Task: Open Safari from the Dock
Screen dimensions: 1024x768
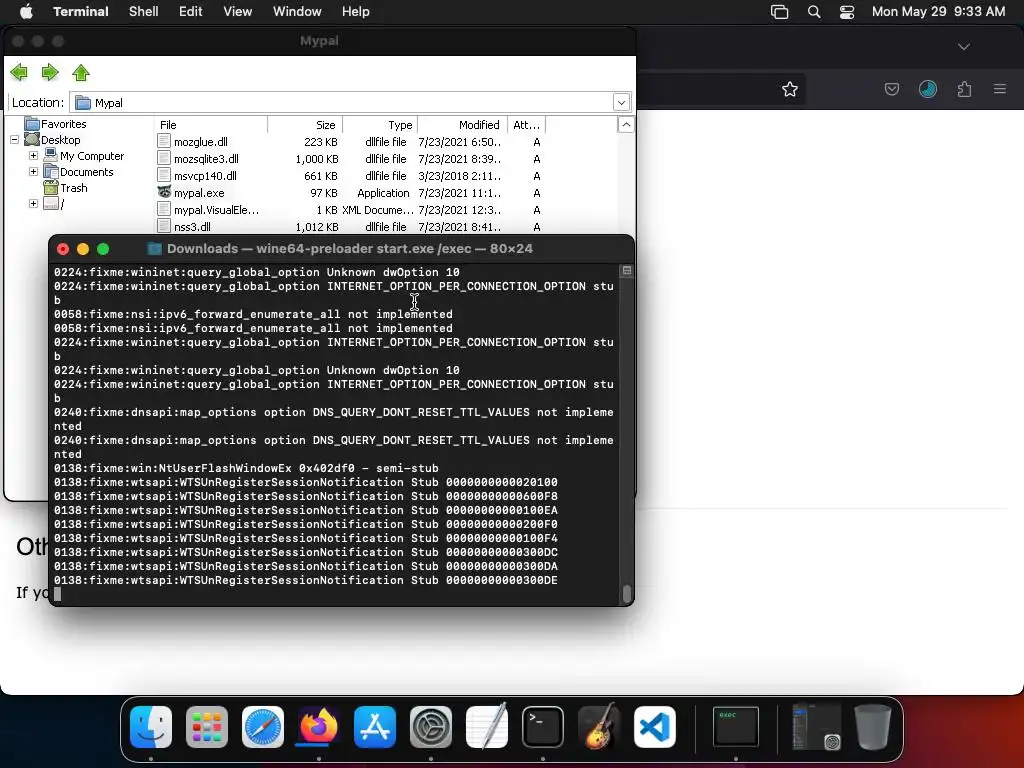Action: pos(263,727)
